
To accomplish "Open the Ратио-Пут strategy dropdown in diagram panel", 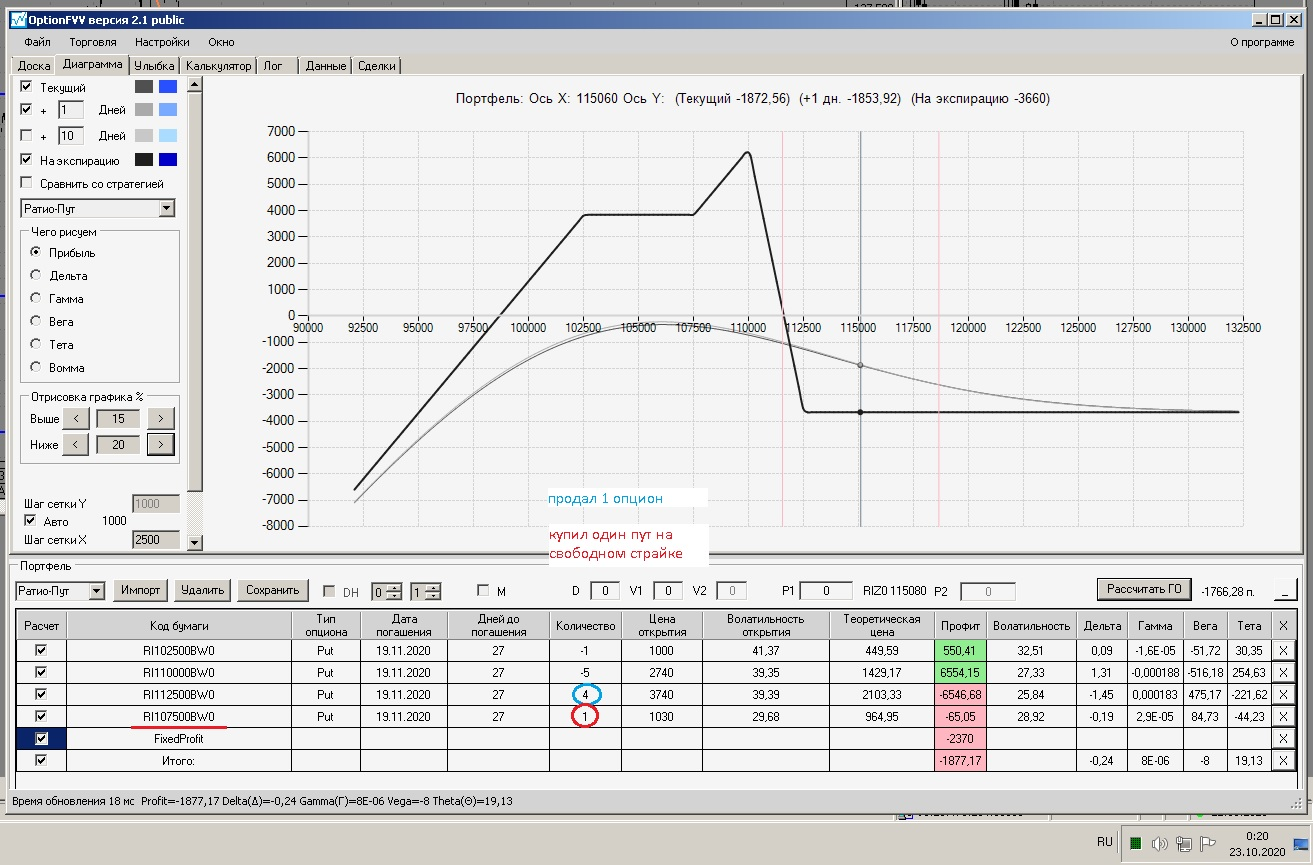I will click(167, 208).
